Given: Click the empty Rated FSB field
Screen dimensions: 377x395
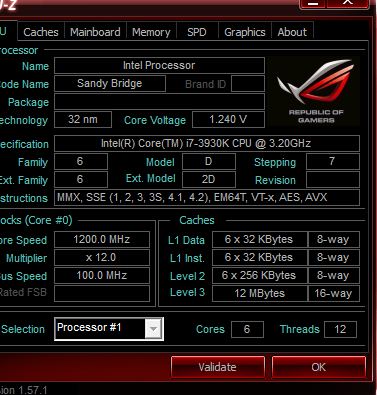Looking at the screenshot, I should click(x=102, y=293).
